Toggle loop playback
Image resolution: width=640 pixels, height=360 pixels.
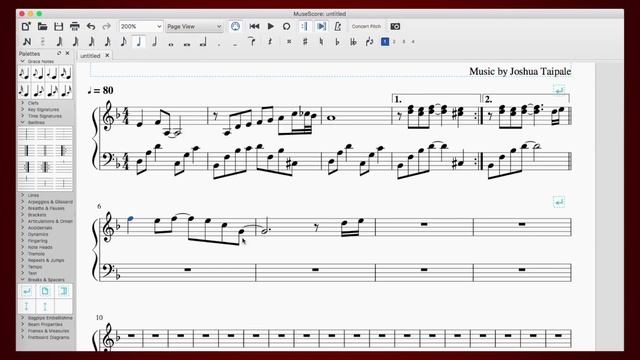click(x=287, y=27)
